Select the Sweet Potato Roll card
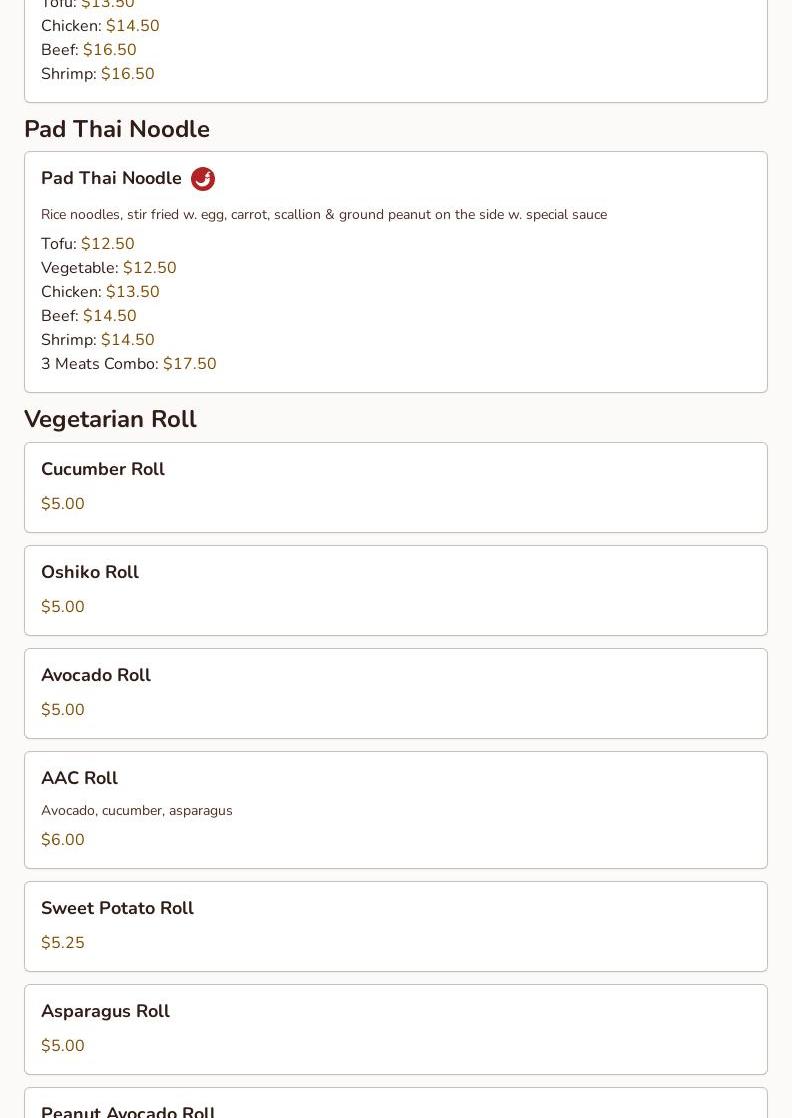 point(396,926)
